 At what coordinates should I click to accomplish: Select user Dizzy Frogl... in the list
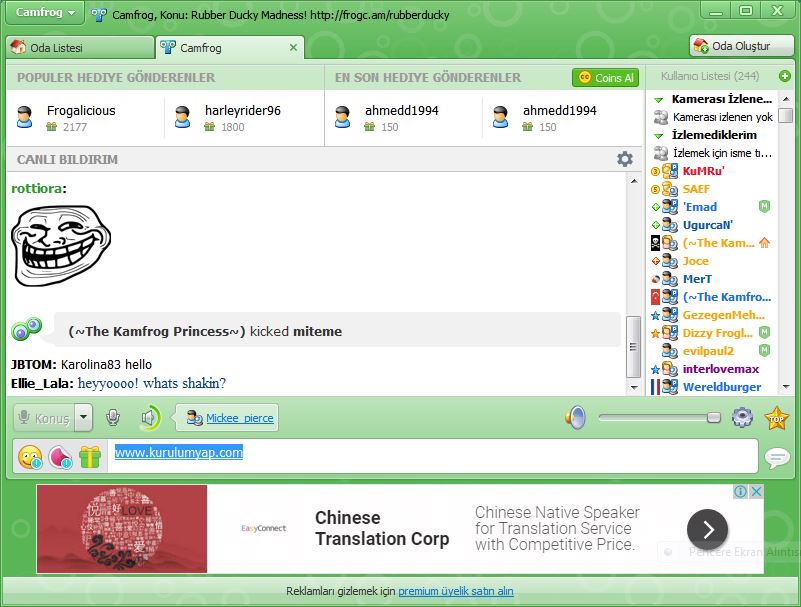[717, 333]
